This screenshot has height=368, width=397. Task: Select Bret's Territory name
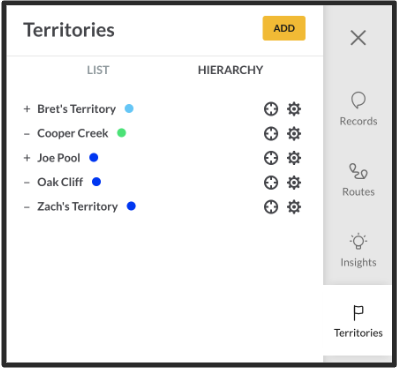77,109
